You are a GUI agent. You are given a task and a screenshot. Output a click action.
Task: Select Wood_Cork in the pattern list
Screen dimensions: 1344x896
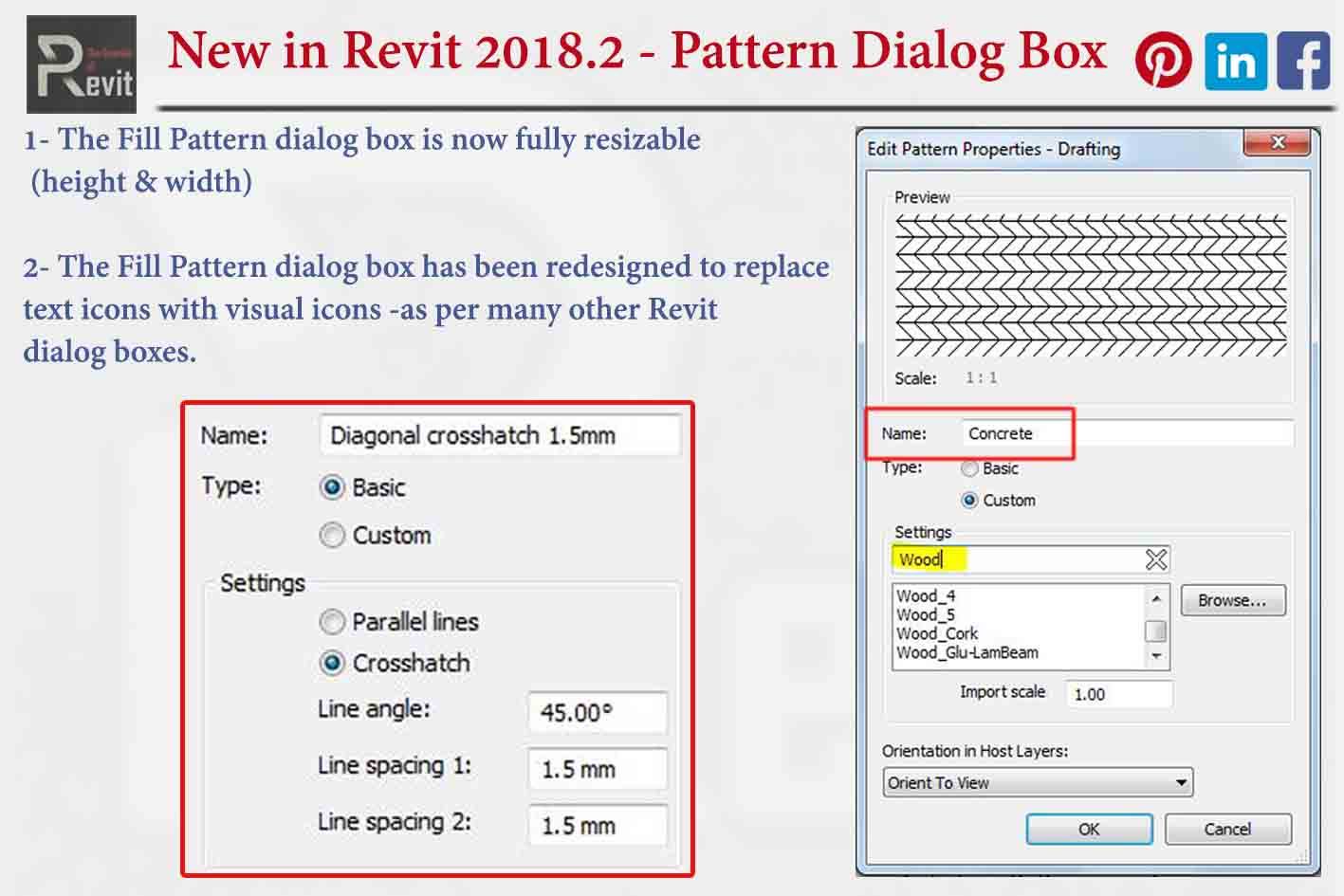pos(937,633)
